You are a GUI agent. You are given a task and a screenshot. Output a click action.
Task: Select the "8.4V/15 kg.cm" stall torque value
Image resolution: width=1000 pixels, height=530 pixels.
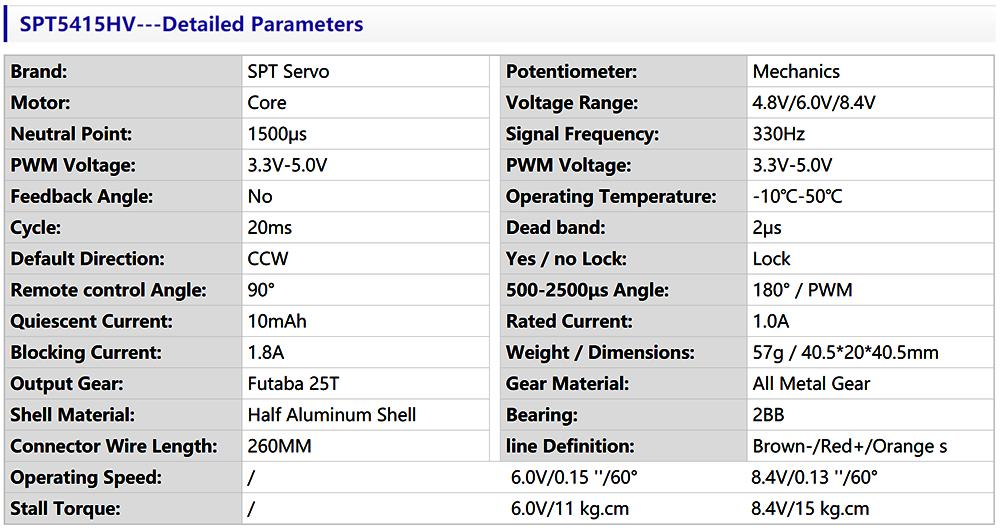pos(810,509)
